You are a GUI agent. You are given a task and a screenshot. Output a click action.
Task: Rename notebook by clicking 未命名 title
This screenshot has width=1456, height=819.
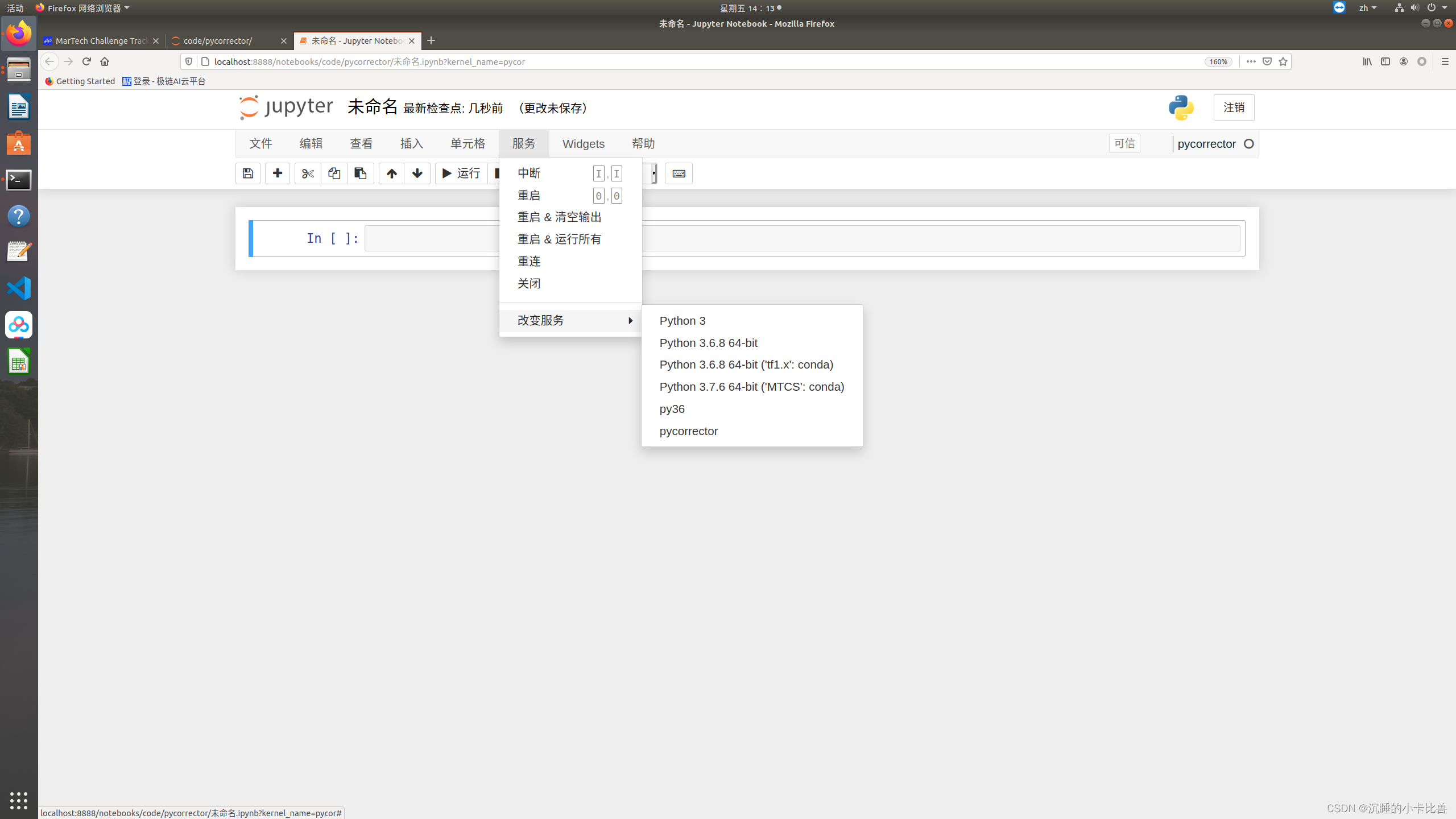click(373, 107)
